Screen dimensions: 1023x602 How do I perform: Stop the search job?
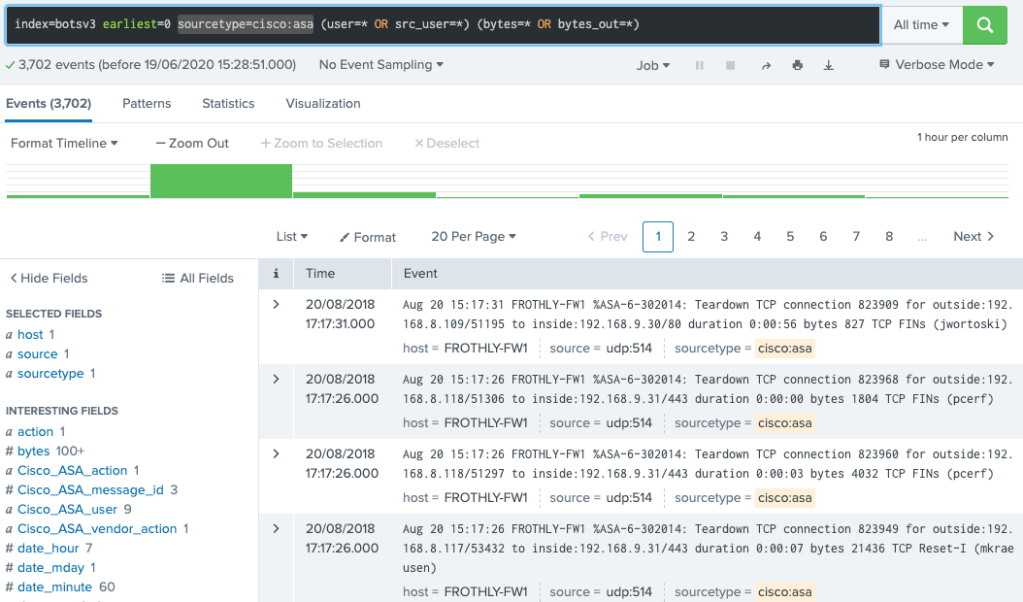click(x=731, y=65)
